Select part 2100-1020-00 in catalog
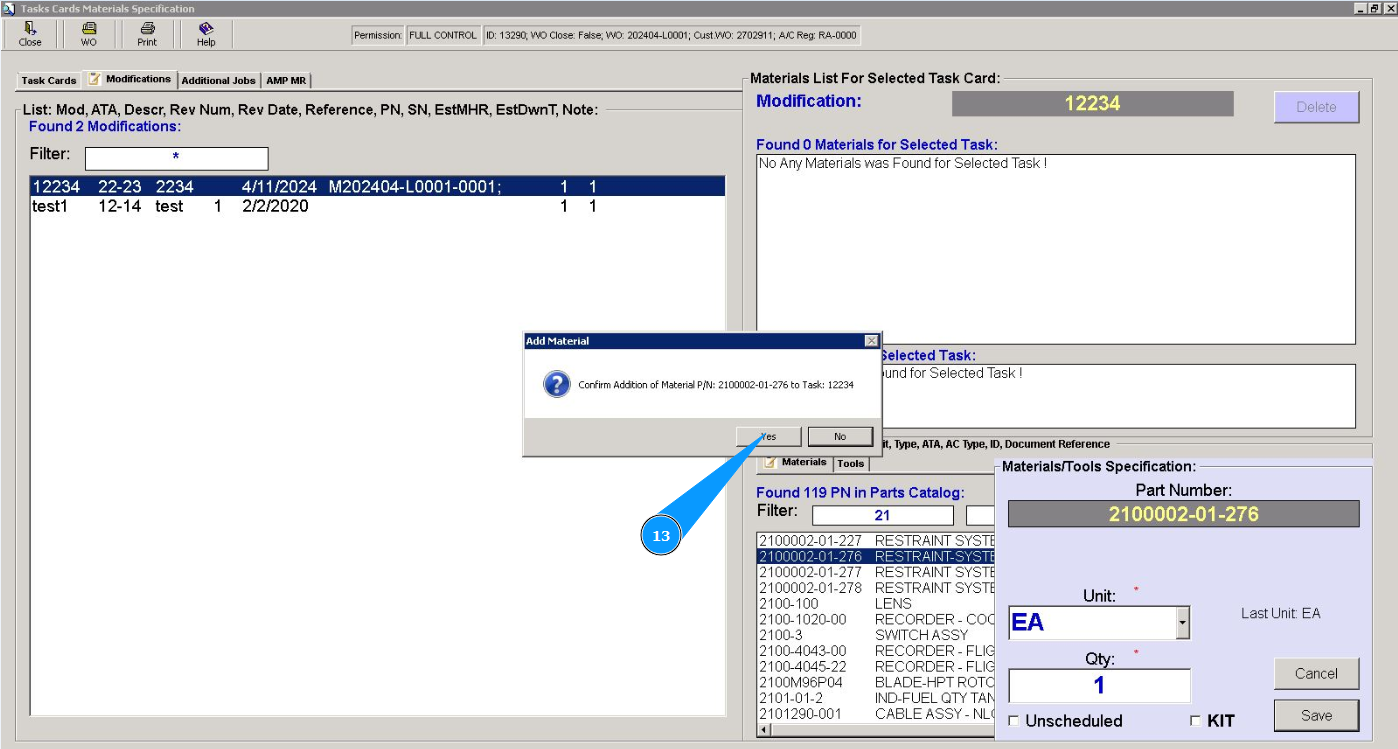 click(x=877, y=620)
